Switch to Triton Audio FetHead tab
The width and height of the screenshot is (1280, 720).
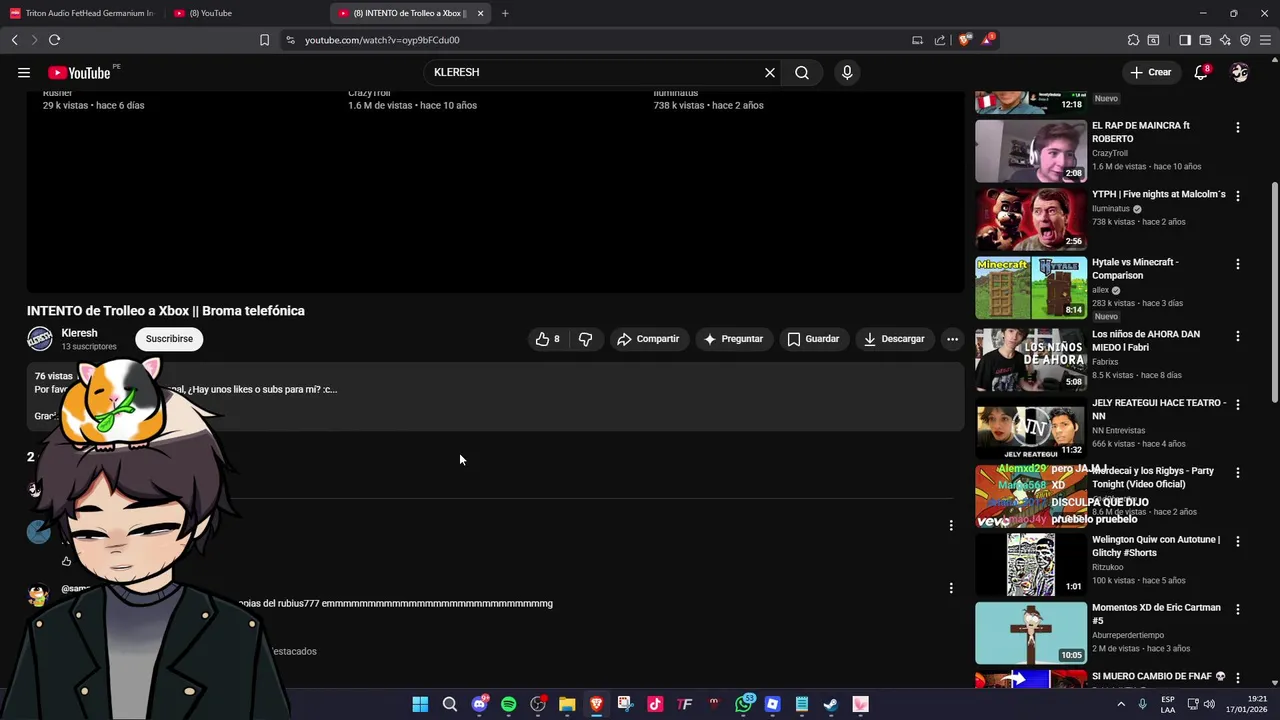click(x=82, y=13)
